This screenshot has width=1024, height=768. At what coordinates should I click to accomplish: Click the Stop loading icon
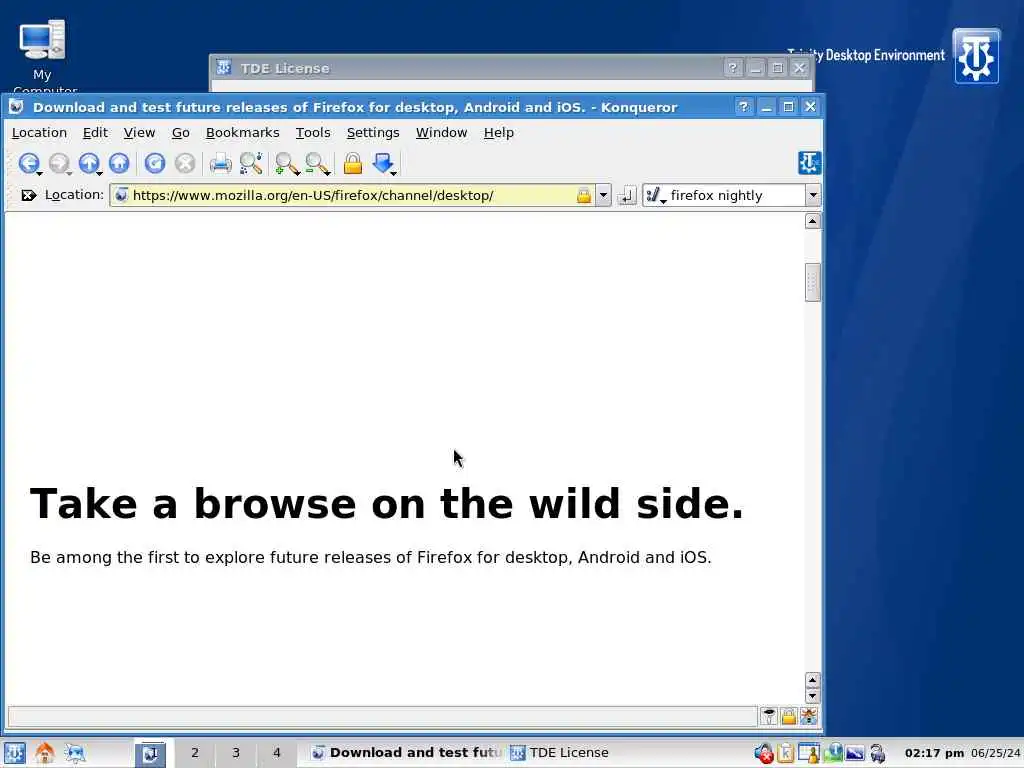coord(185,163)
